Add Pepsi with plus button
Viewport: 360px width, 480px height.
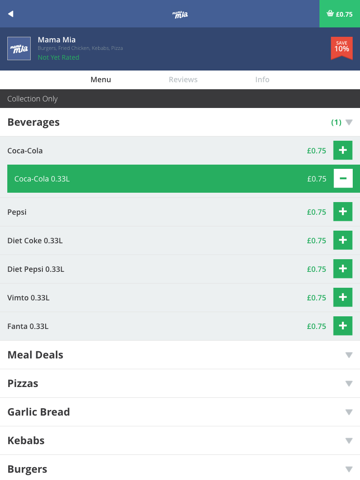click(x=343, y=211)
